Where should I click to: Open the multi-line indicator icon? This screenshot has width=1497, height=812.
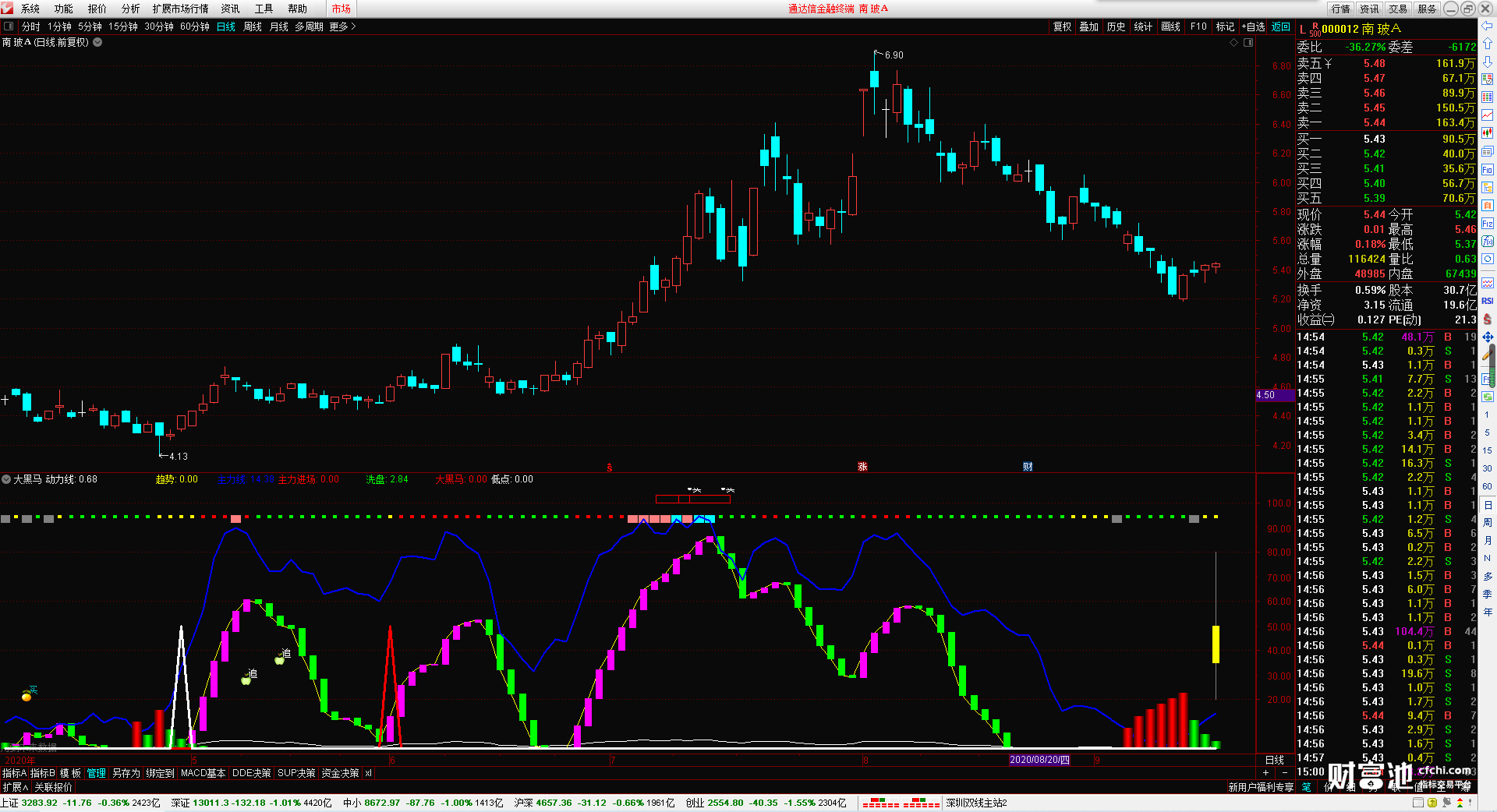(1488, 283)
